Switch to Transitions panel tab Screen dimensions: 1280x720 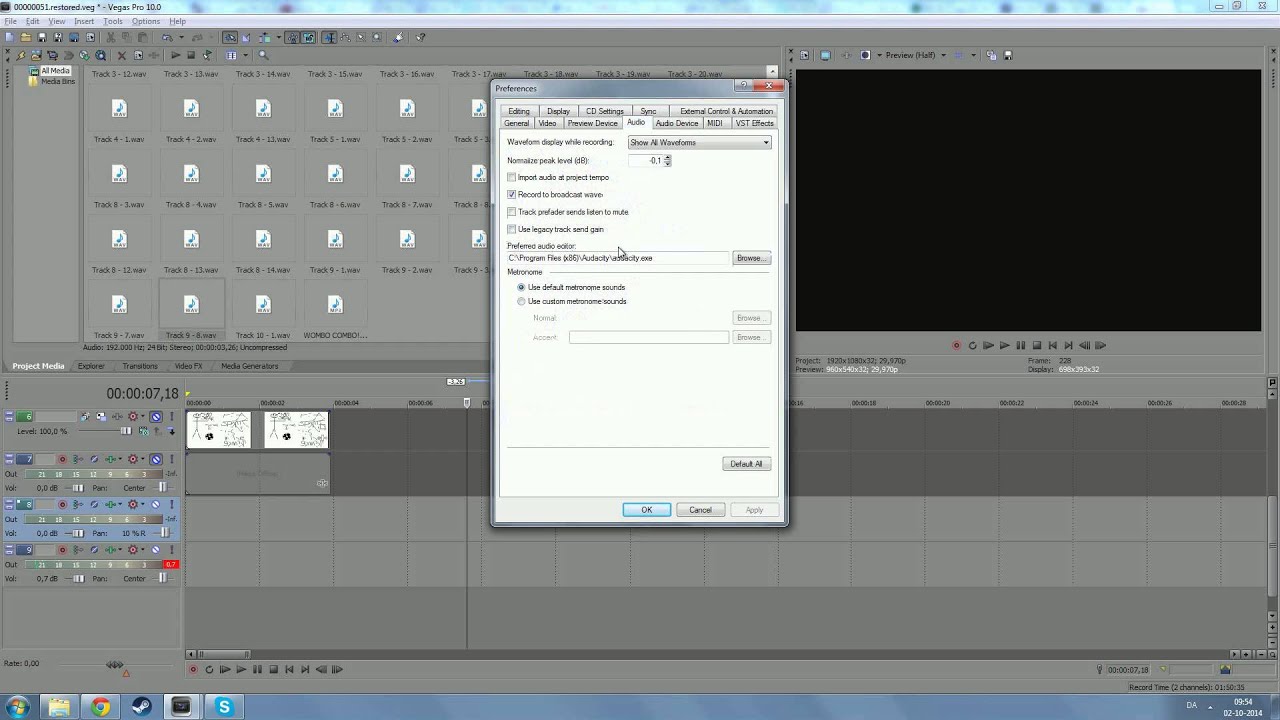pos(140,366)
